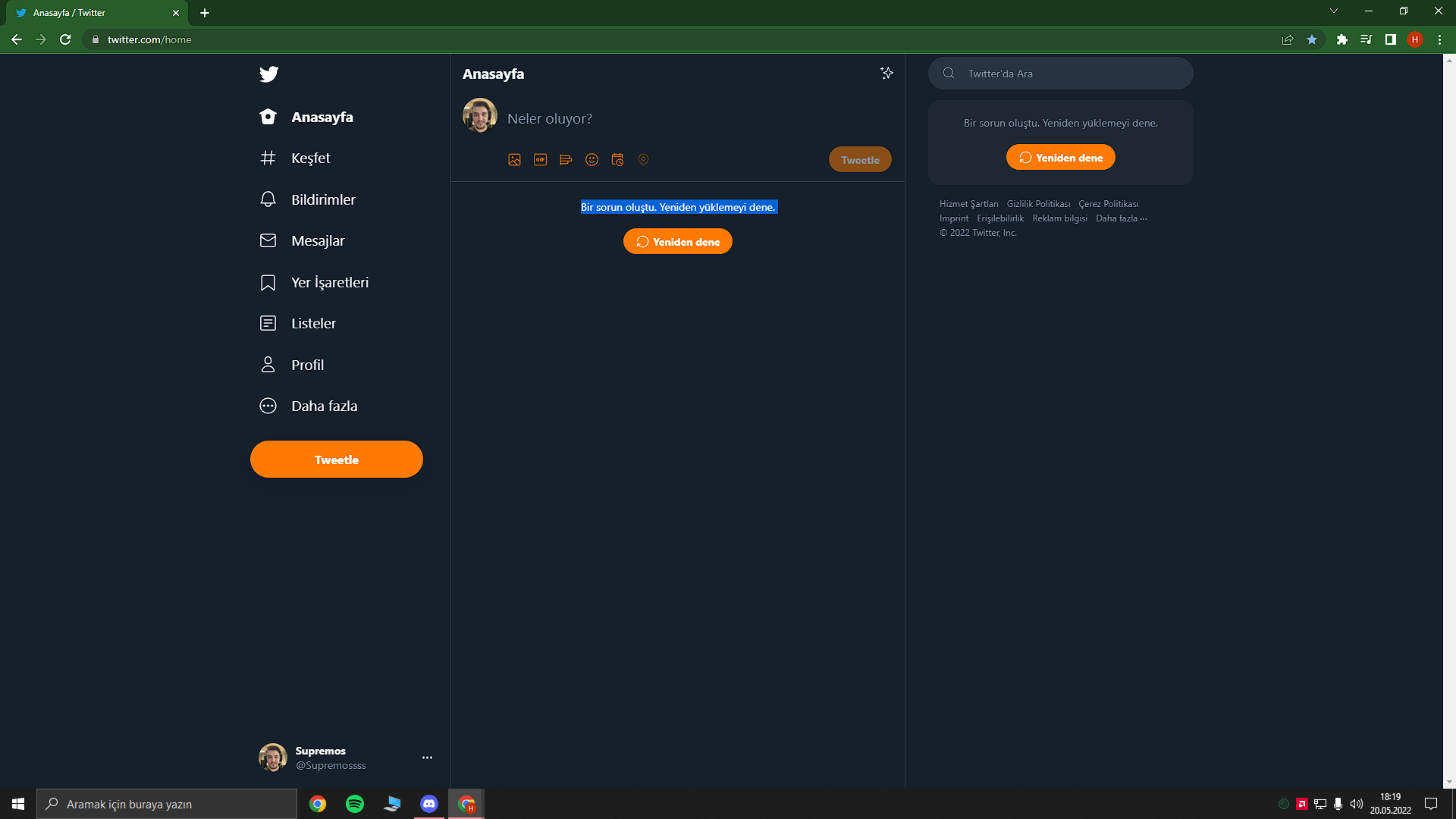
Task: Click the sparkle top tweets icon
Action: [886, 73]
